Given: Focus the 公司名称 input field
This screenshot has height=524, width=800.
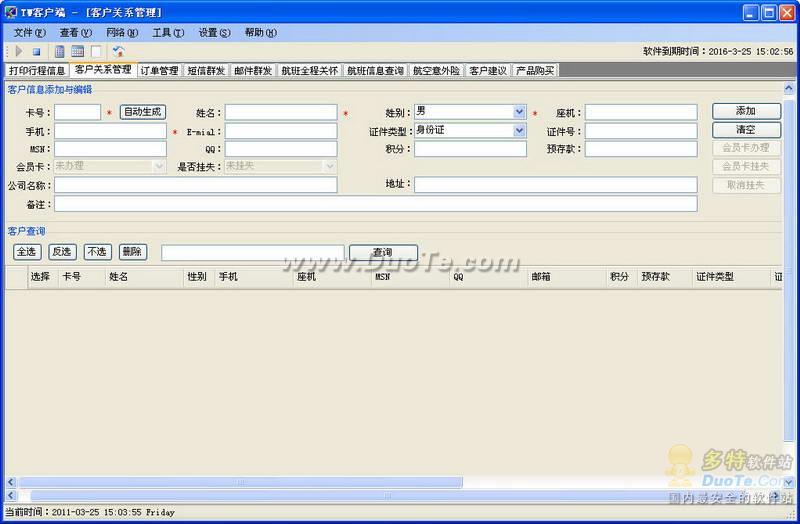Looking at the screenshot, I should point(196,185).
